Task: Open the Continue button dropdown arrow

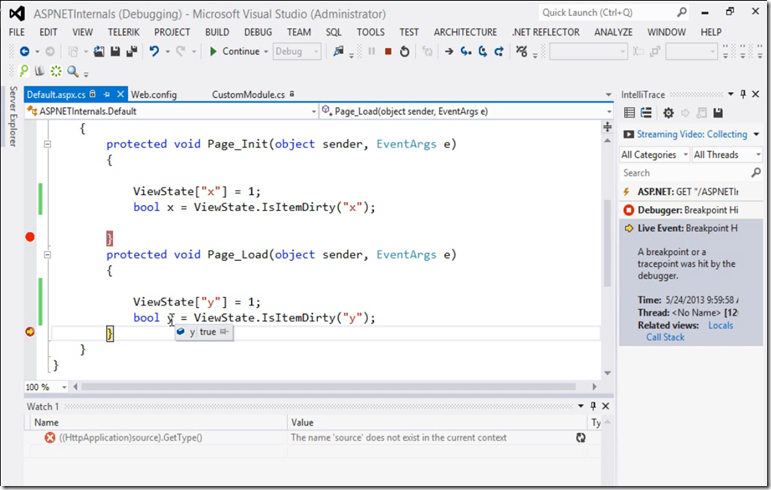Action: pos(266,51)
